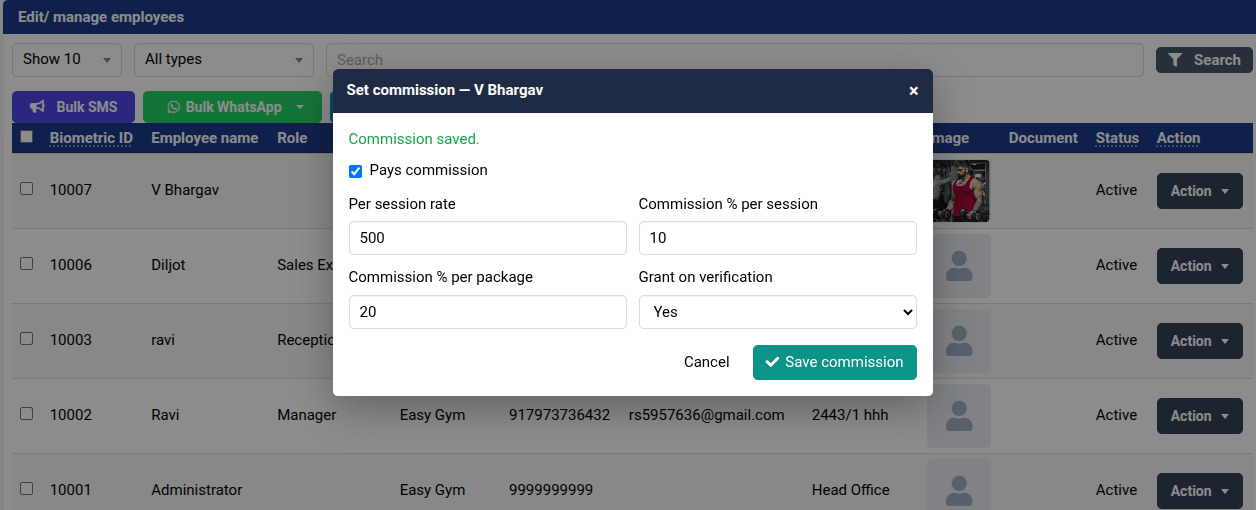Click the Bulk SMS button
Screen dimensions: 1256x510
tap(73, 107)
